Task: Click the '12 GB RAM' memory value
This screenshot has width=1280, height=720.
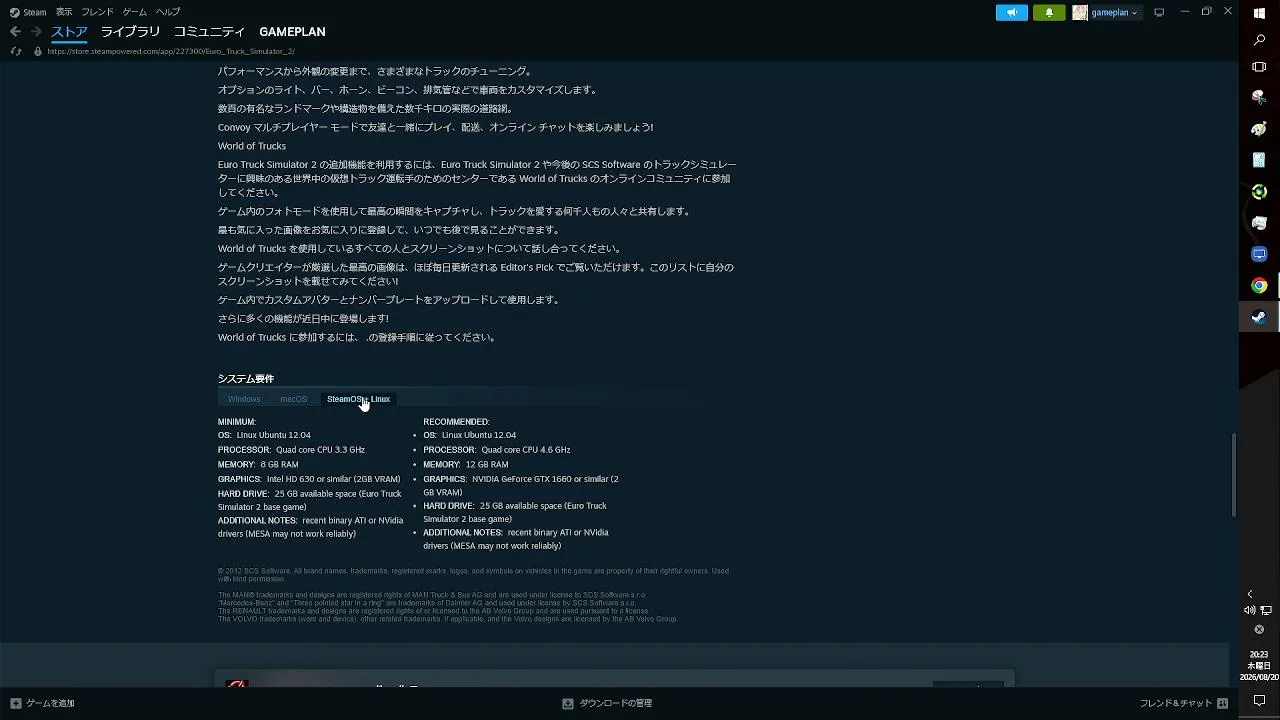Action: tap(487, 465)
